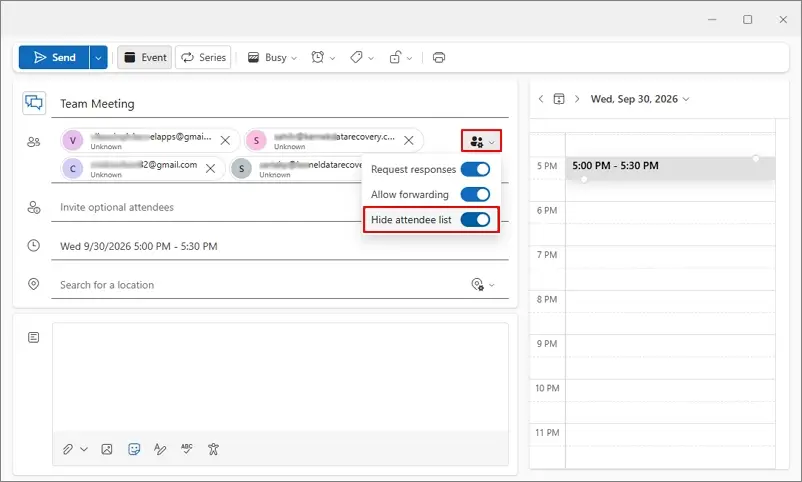Remove attendee ending in atarecovery.c...

408,140
